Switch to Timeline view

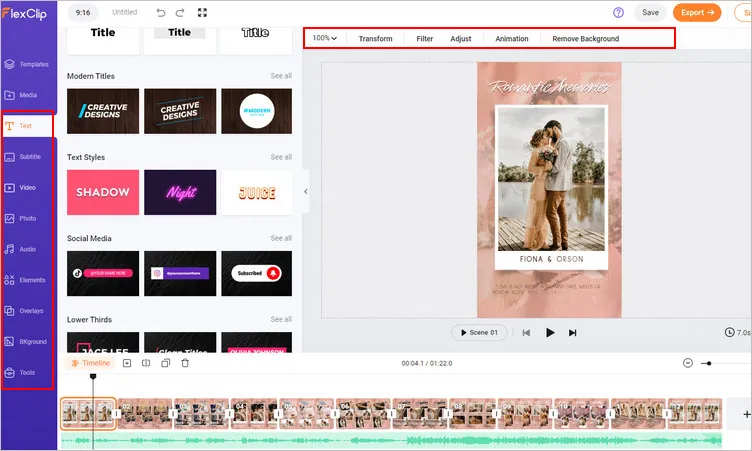pyautogui.click(x=90, y=363)
